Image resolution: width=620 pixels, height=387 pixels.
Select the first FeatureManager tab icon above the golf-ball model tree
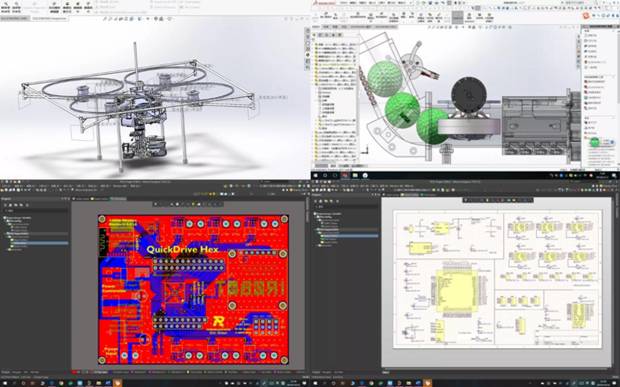point(315,35)
